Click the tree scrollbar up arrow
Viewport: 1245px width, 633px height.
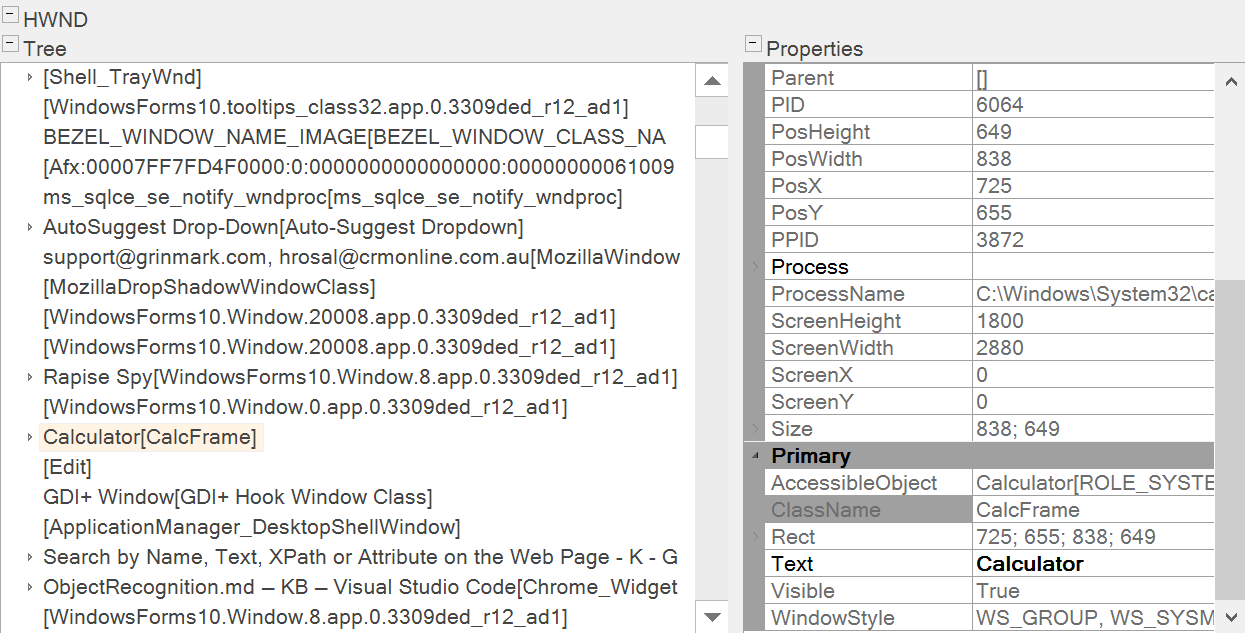(712, 82)
